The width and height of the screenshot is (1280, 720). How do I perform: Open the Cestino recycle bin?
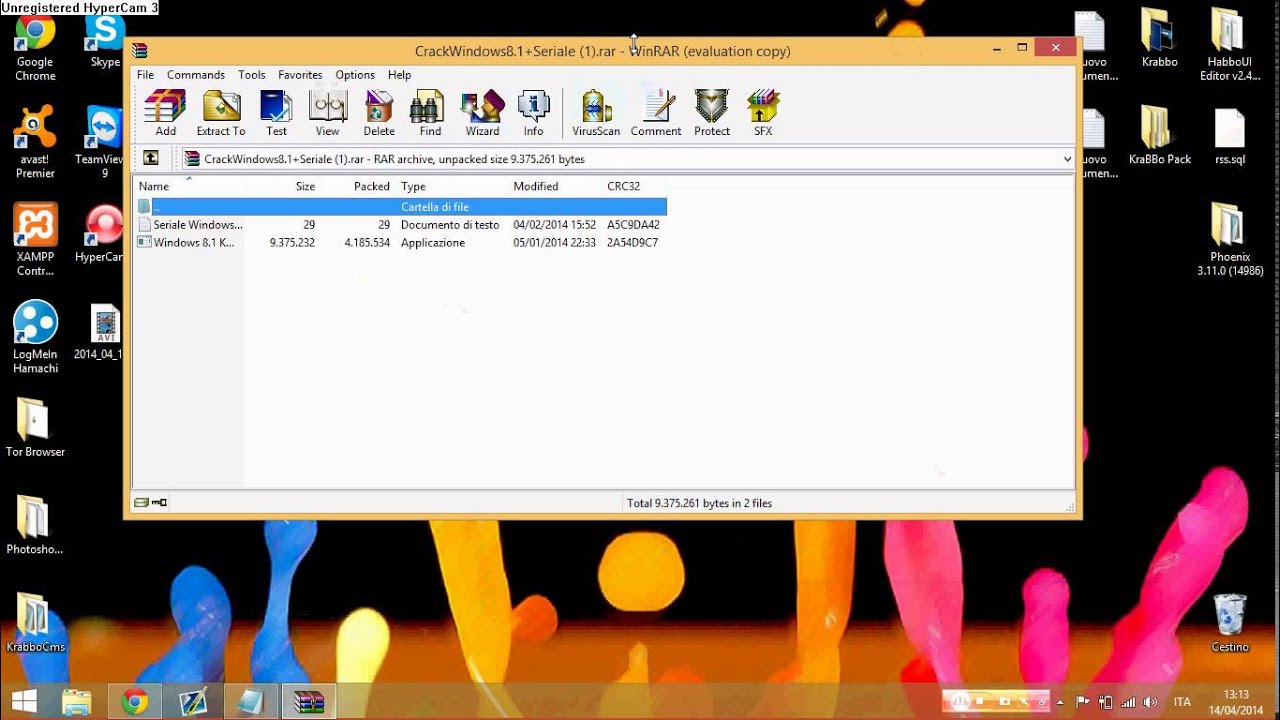1230,622
